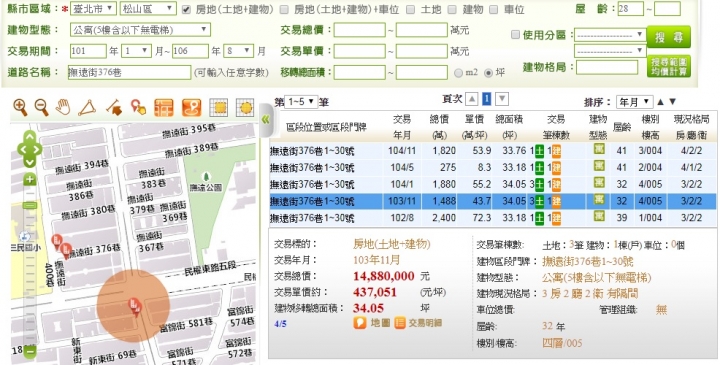
Task: Click building type icon in 103/11 row
Action: [599, 199]
